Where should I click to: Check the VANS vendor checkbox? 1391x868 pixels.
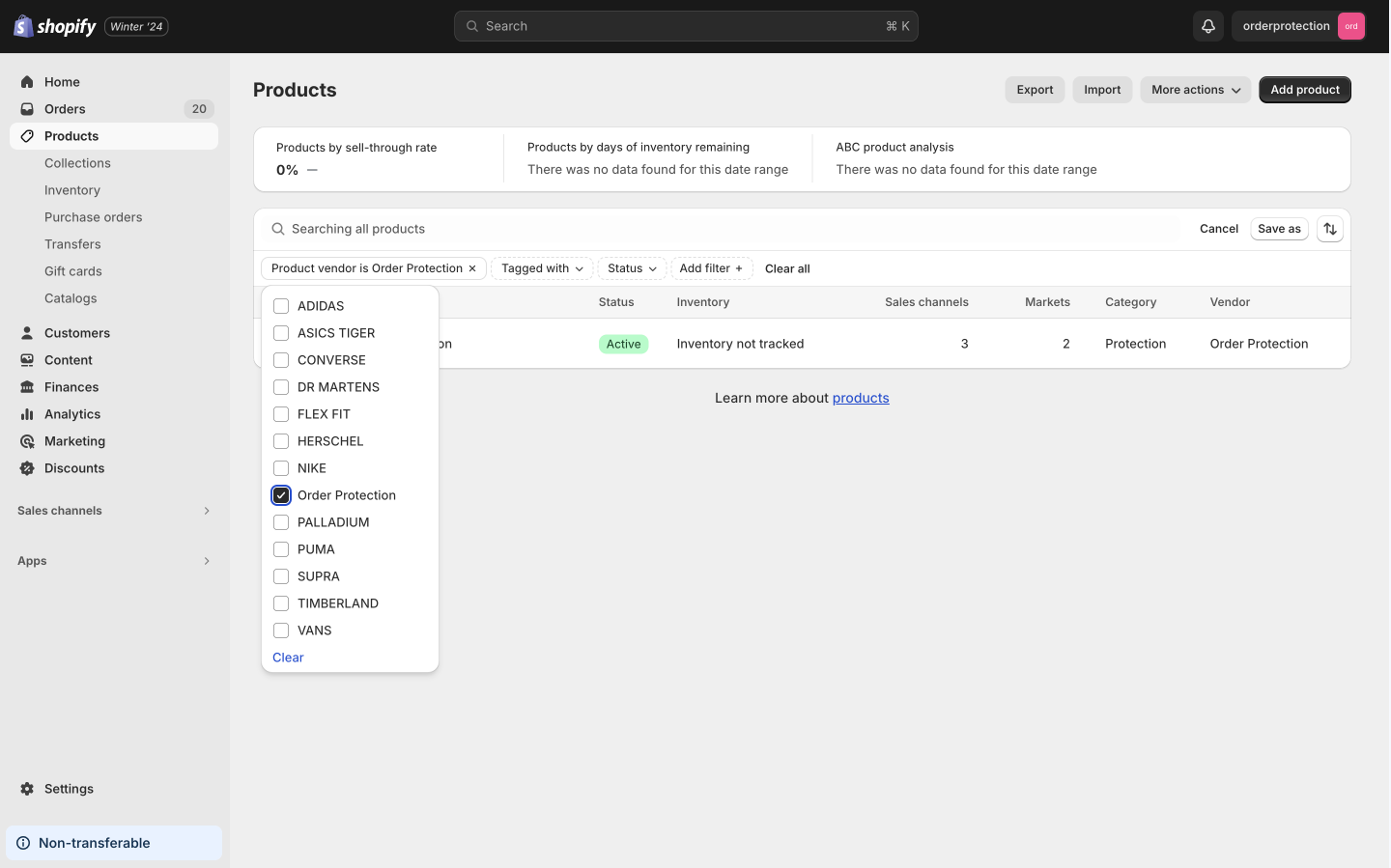tap(281, 630)
